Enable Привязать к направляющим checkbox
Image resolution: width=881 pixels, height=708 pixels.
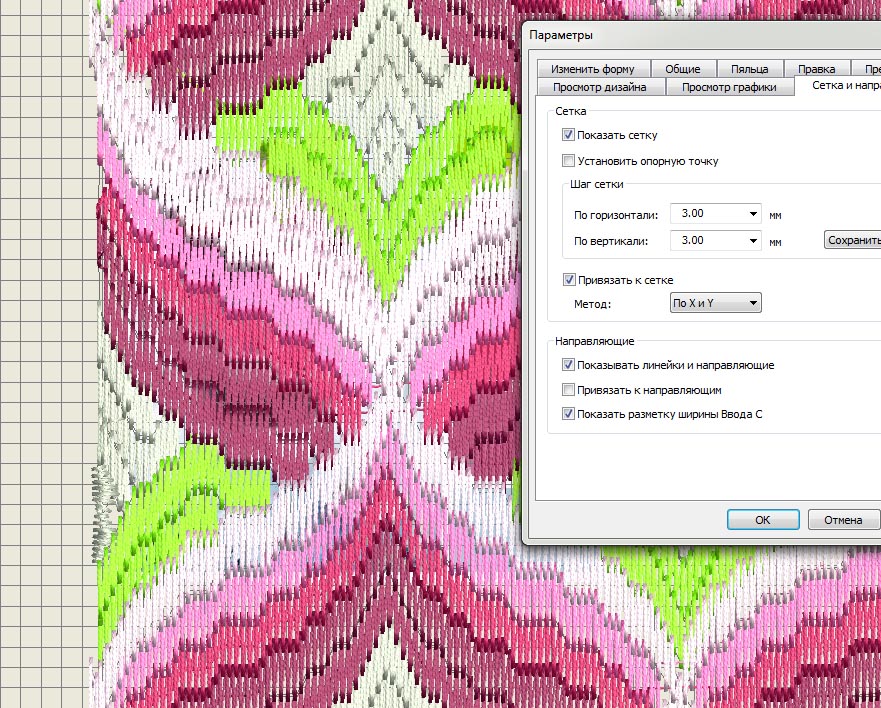(x=568, y=390)
